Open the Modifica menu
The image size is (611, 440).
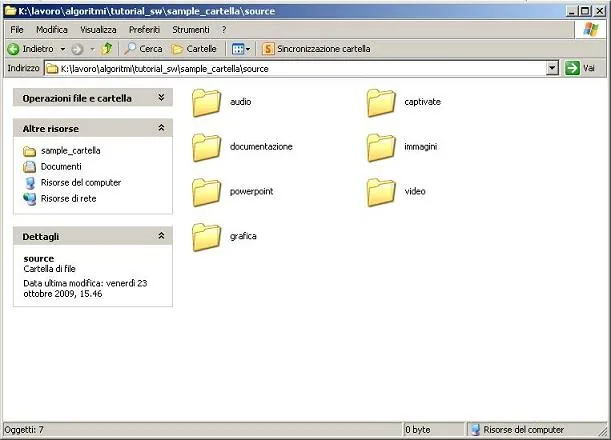52,30
